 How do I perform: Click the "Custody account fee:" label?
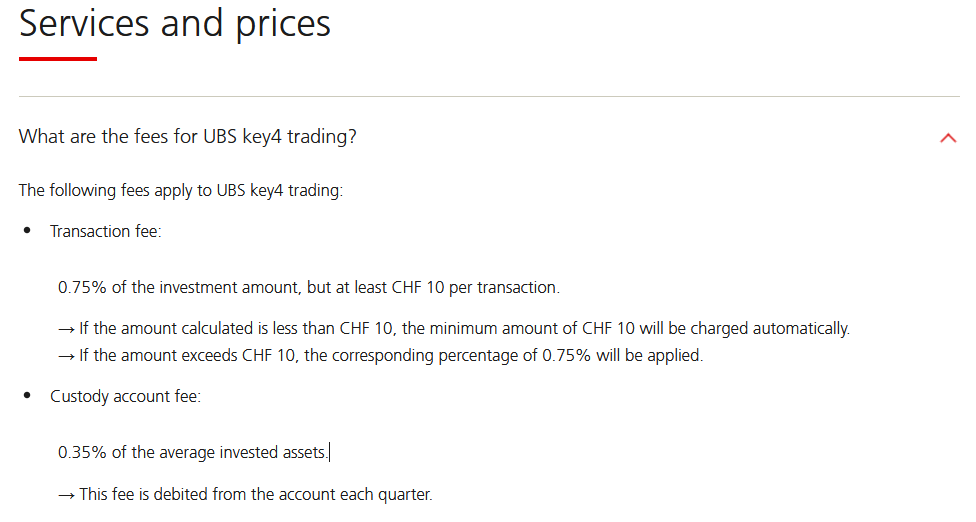(125, 396)
